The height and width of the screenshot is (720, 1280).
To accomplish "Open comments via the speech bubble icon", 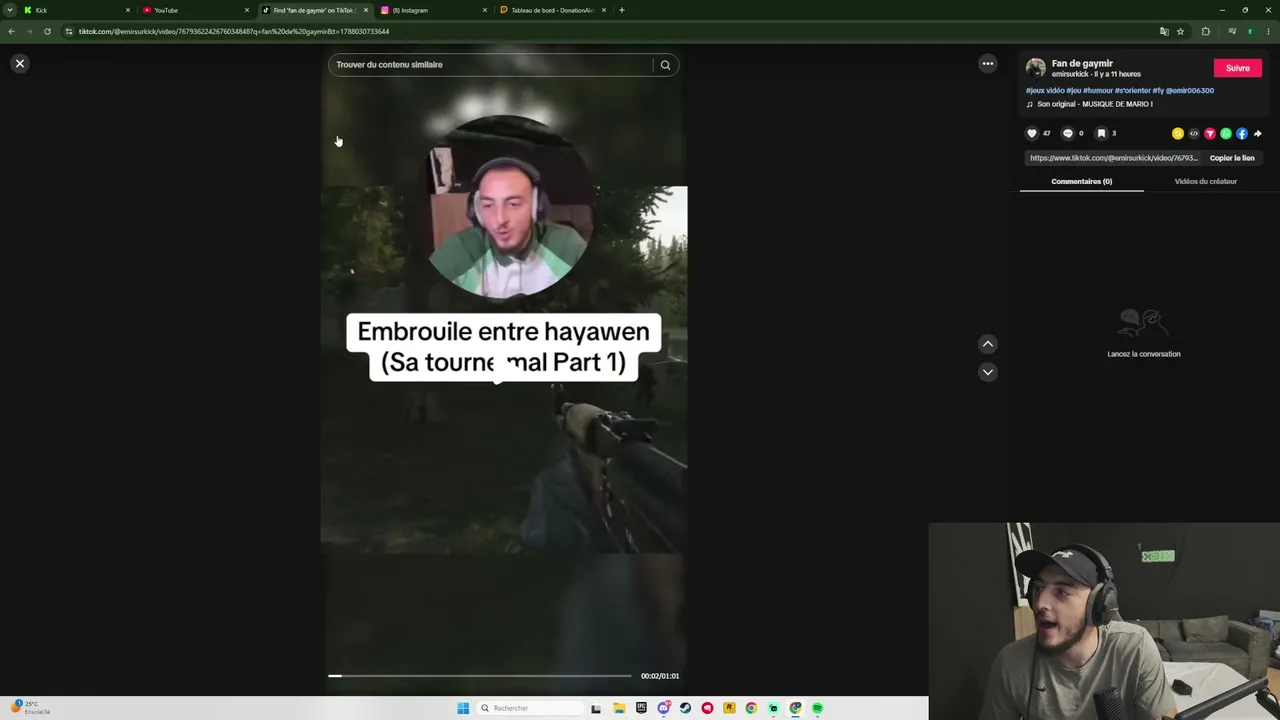I will 1067,133.
